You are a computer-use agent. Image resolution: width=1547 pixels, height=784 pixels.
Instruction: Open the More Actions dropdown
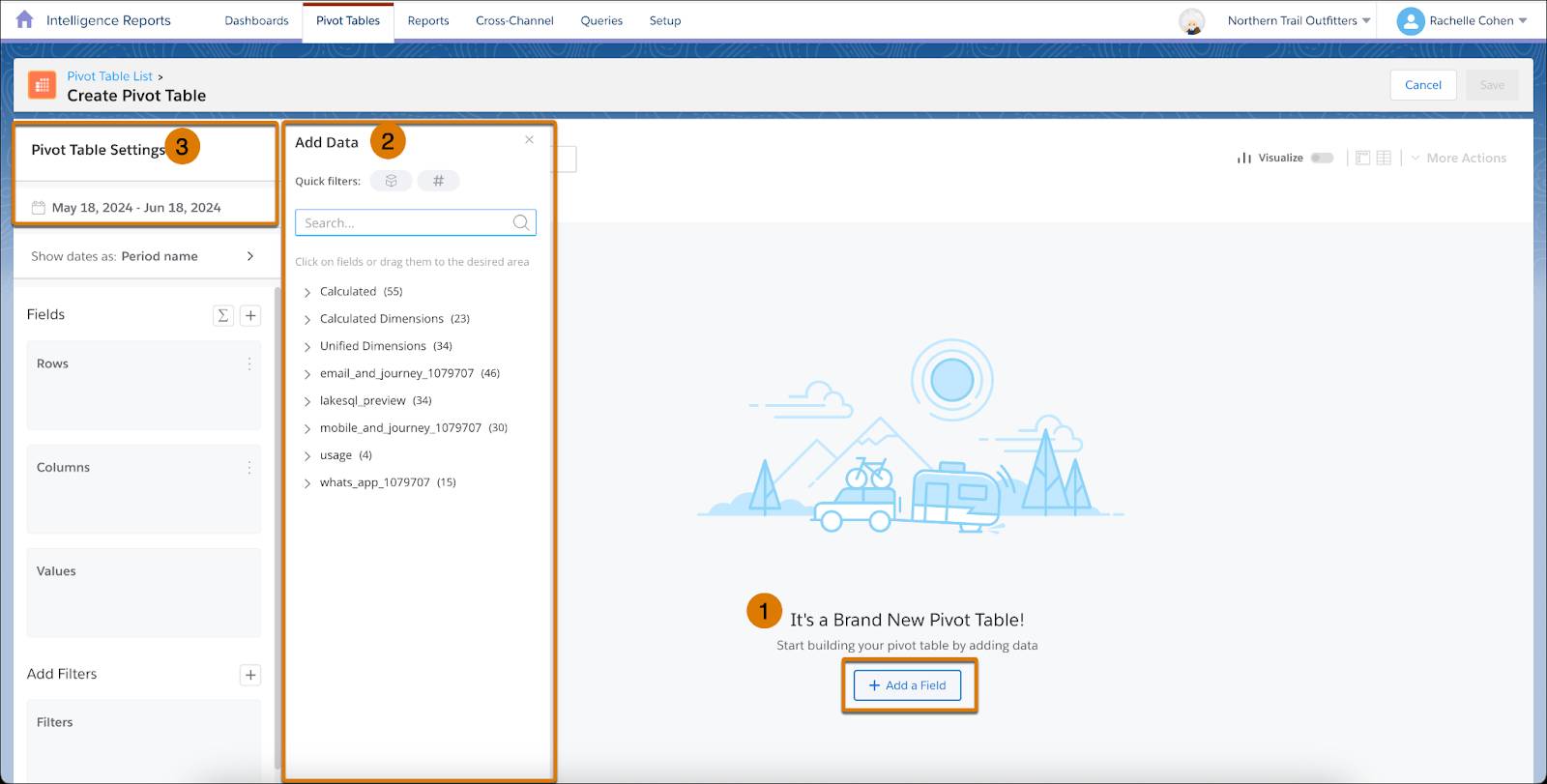point(1459,158)
